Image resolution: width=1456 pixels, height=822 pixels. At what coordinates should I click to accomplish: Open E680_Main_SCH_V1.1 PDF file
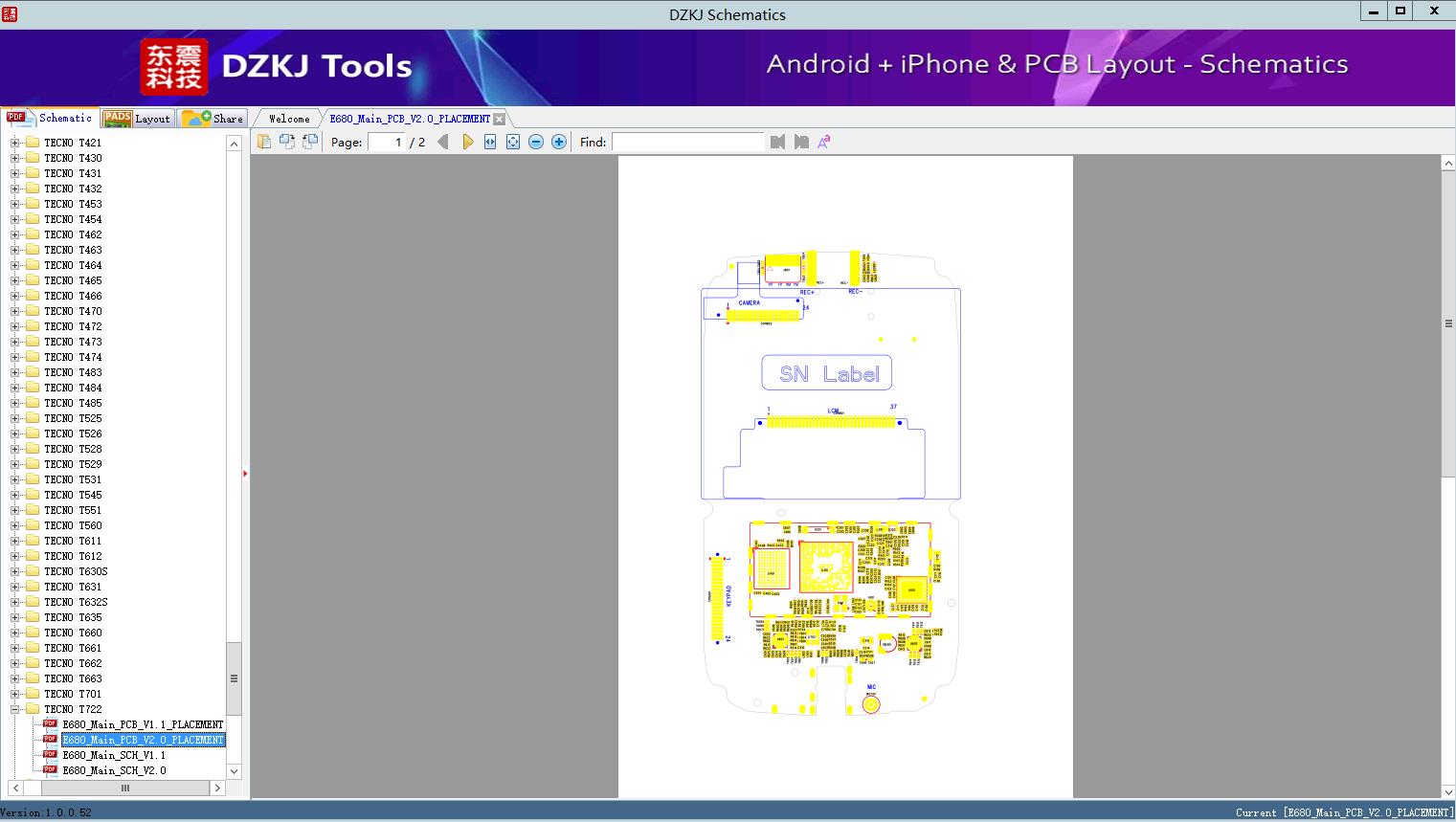[x=114, y=755]
